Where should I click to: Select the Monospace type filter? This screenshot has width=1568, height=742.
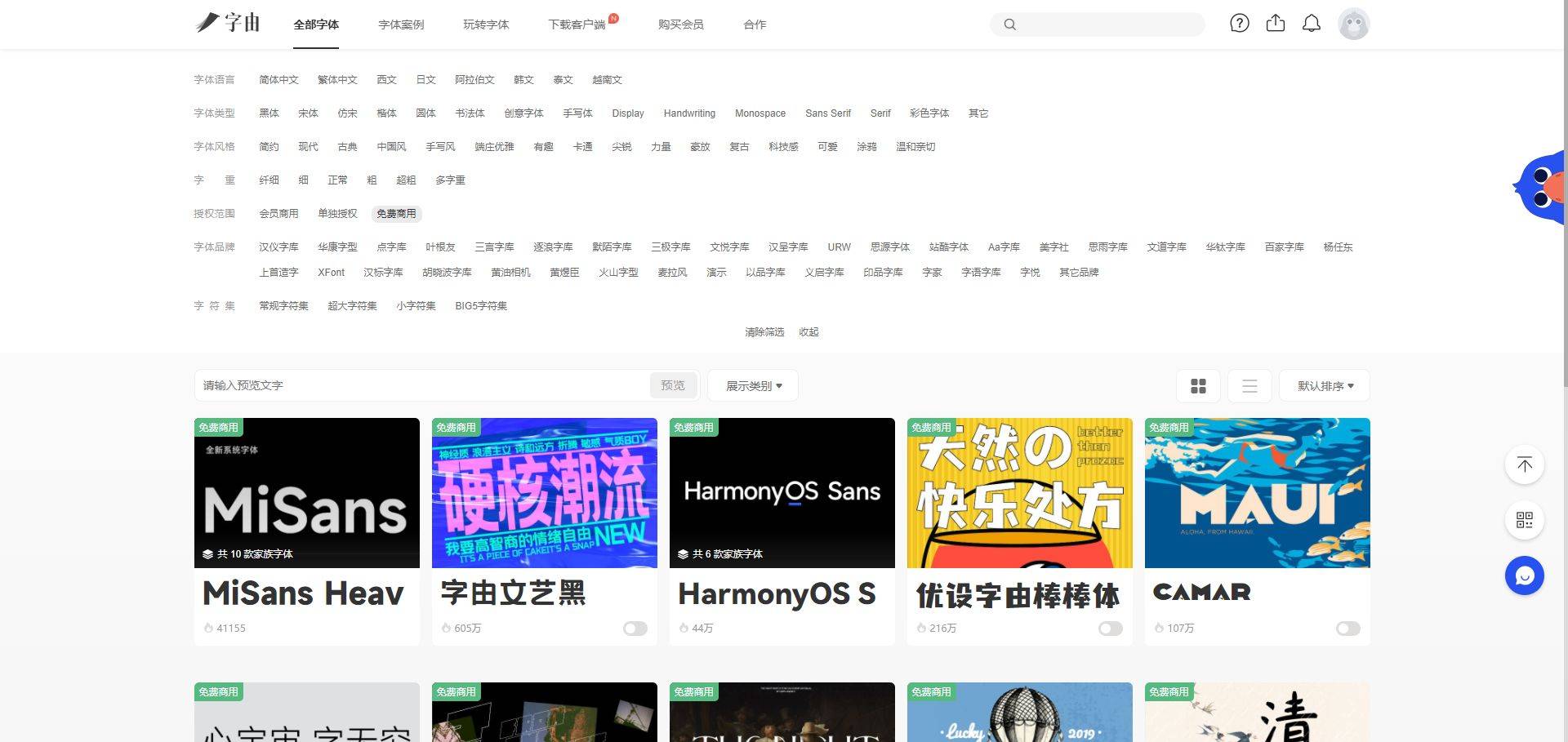(x=760, y=113)
